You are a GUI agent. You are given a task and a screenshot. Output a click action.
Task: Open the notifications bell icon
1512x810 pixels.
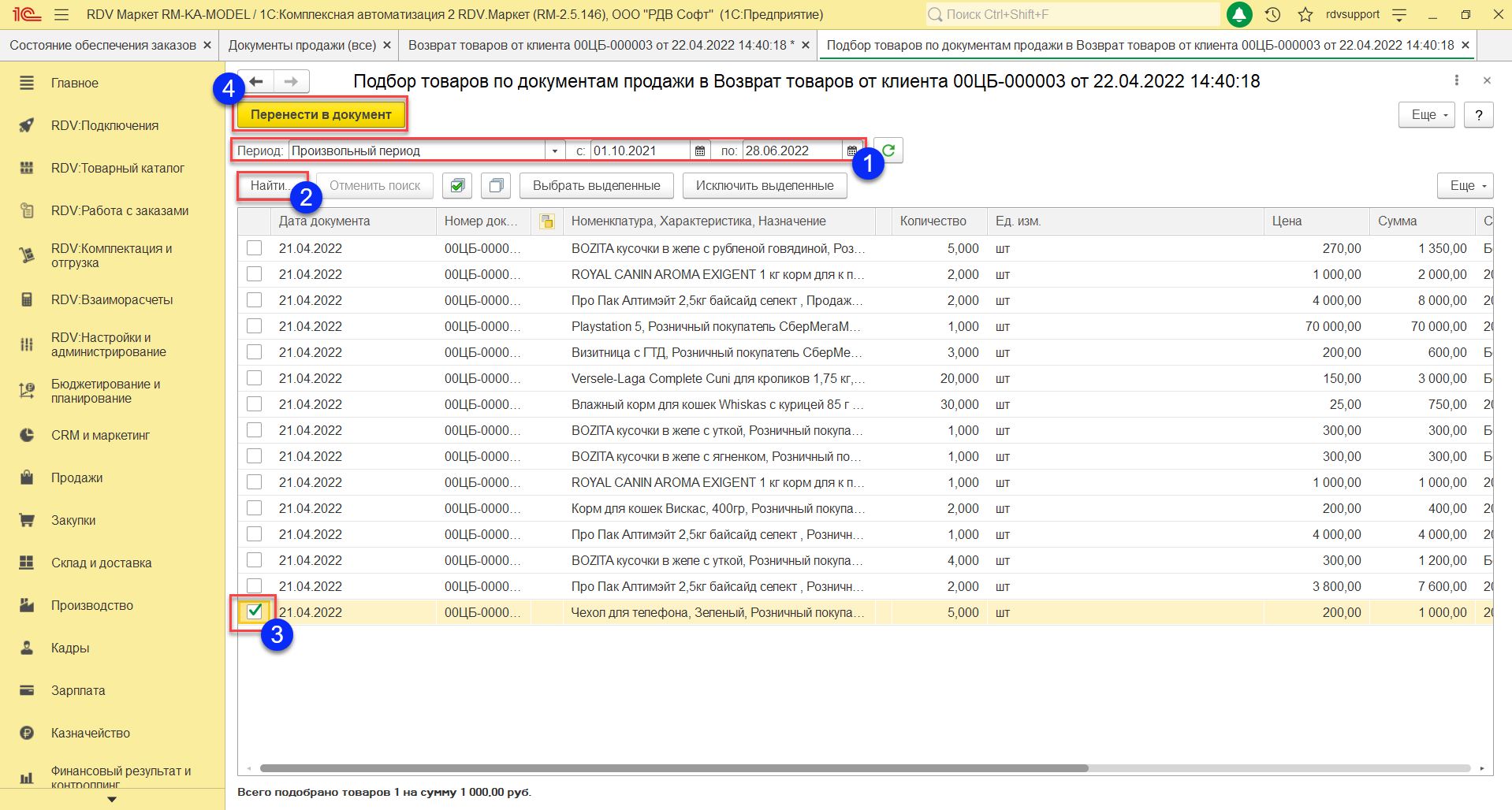point(1239,14)
